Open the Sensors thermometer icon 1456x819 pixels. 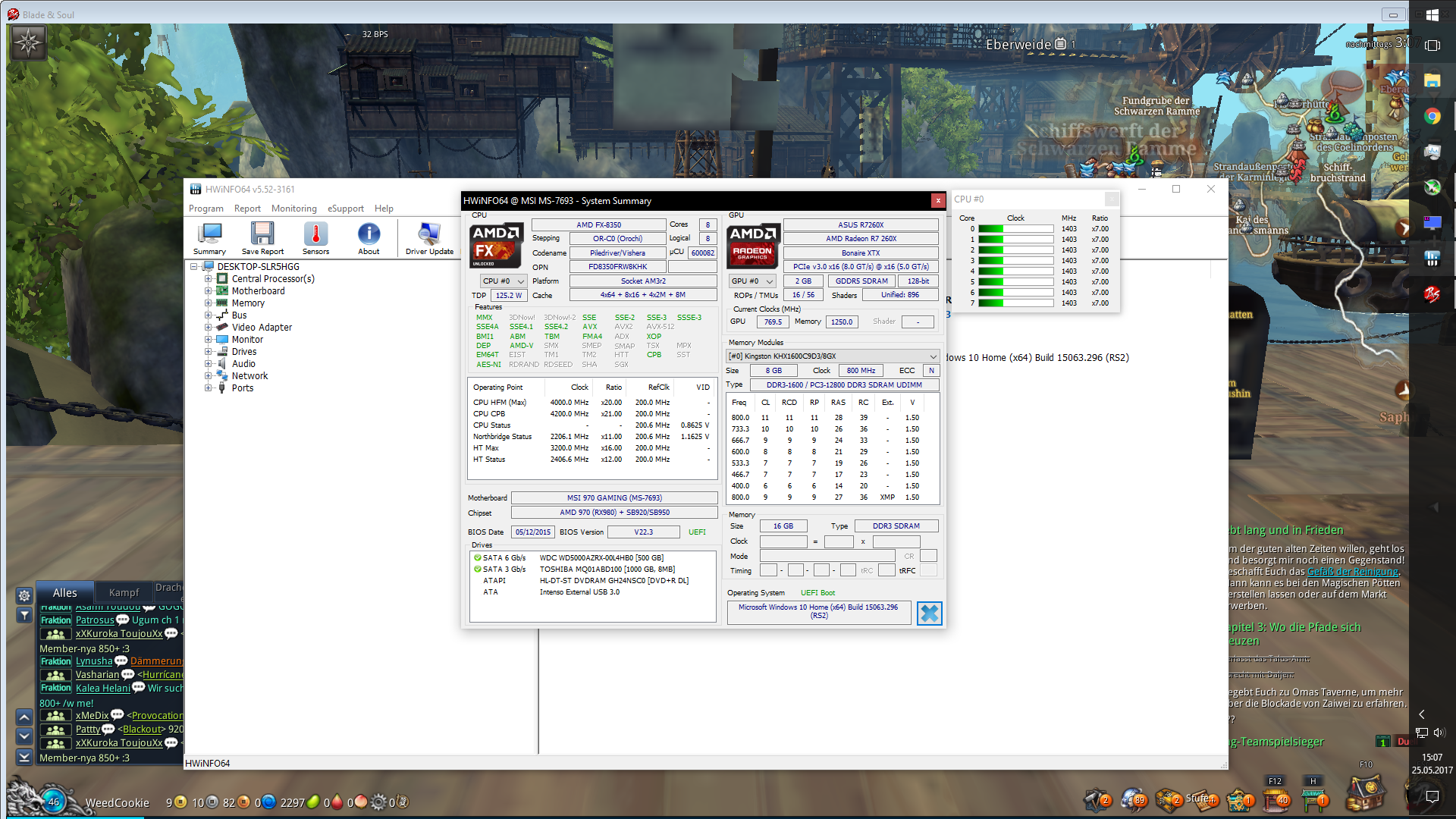click(315, 237)
